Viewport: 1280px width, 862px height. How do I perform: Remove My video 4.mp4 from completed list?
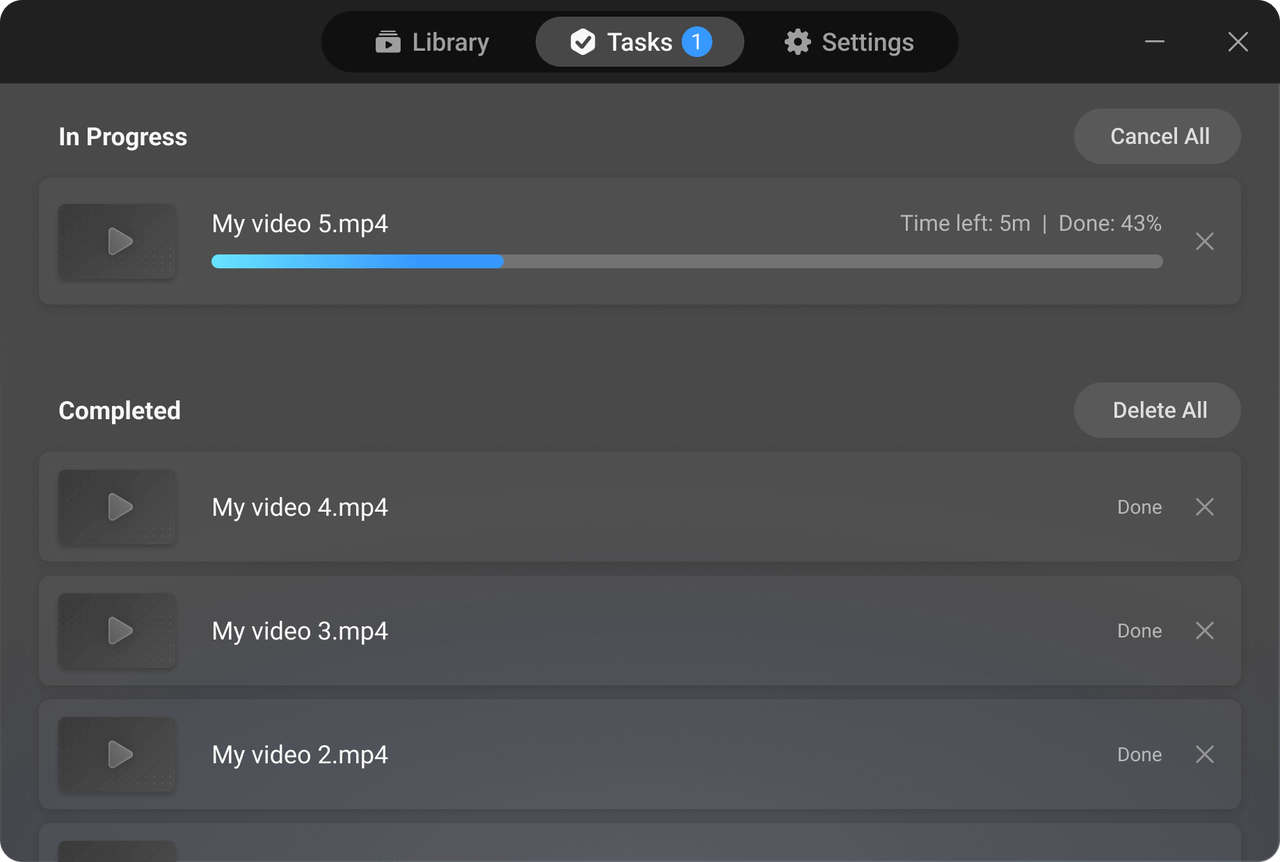pos(1205,507)
